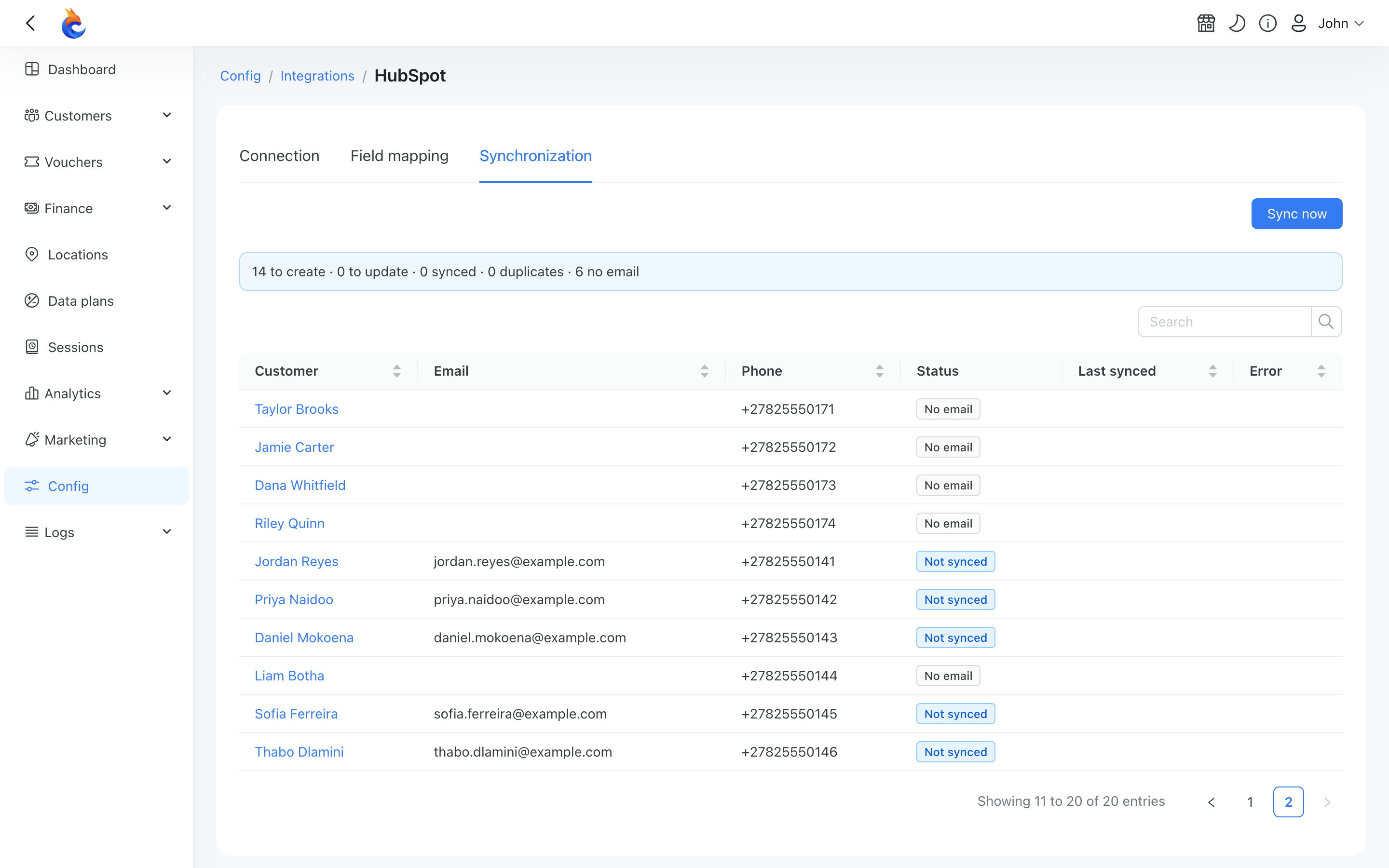Expand the Finance sidebar menu
The image size is (1389, 868).
96,208
